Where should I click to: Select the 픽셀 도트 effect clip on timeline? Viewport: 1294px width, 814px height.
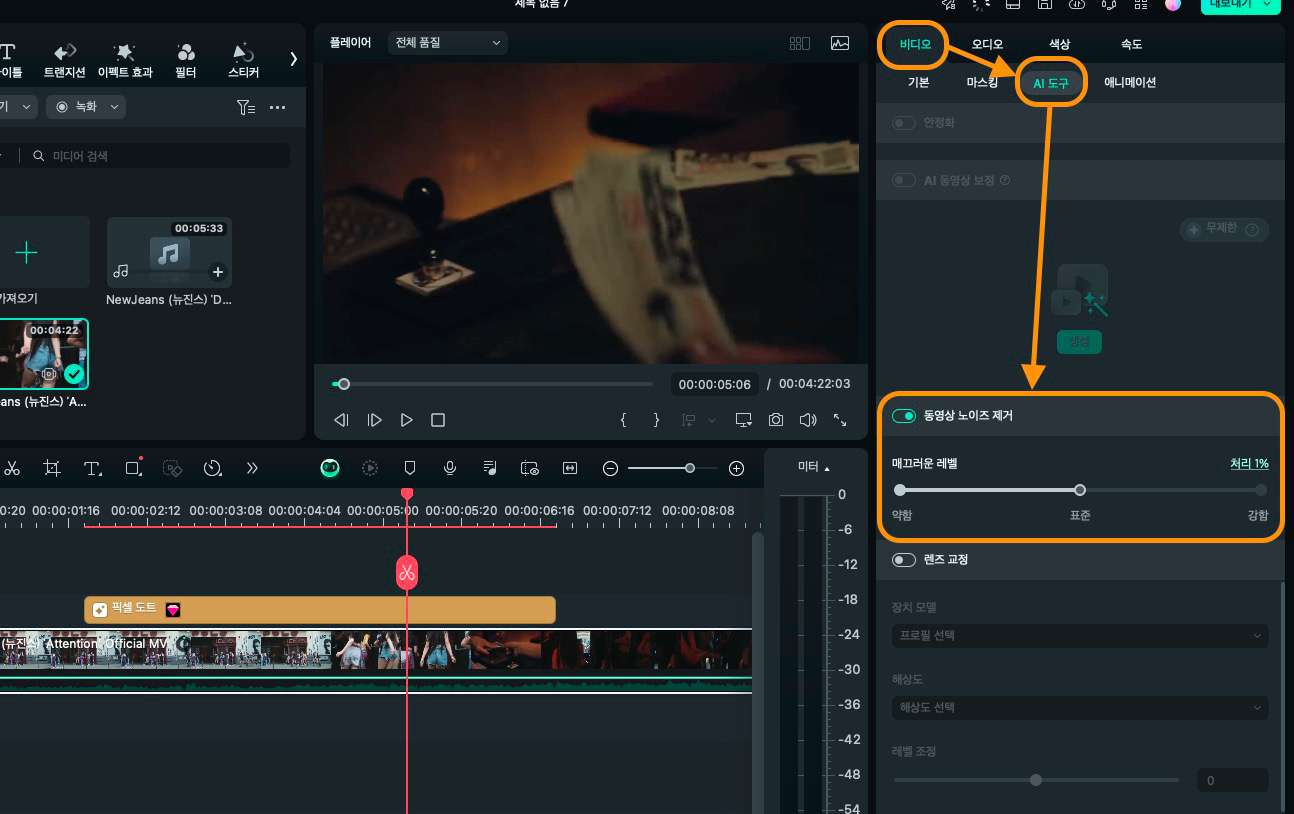point(319,609)
